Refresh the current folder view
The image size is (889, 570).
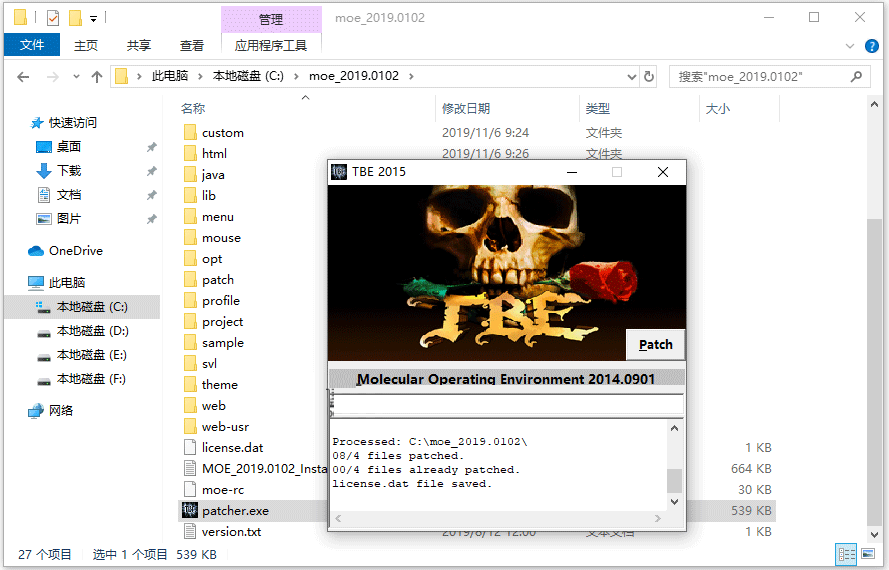(649, 77)
